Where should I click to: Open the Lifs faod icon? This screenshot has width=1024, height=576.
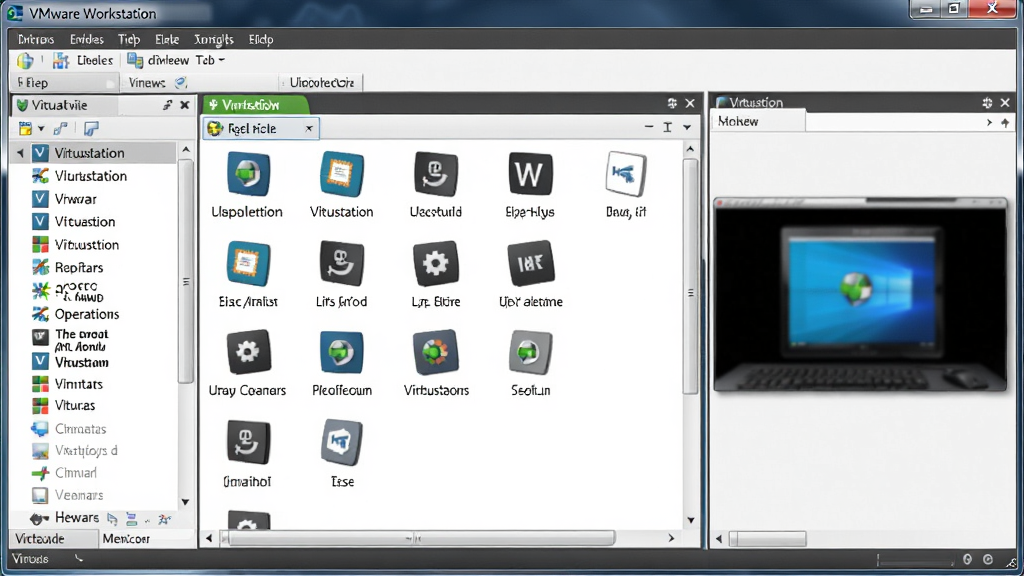pyautogui.click(x=342, y=264)
